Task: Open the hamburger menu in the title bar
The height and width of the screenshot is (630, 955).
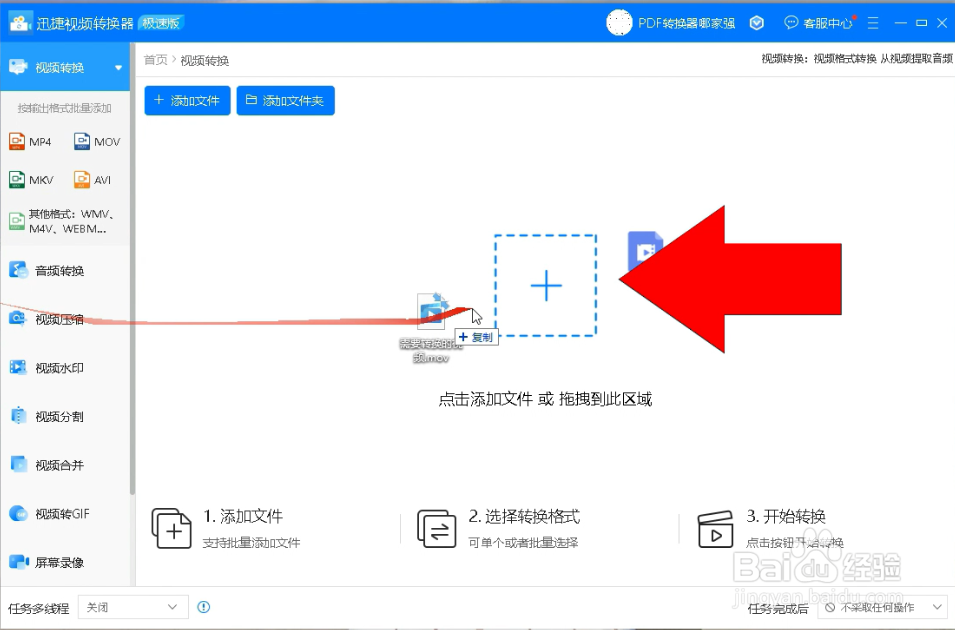Action: tap(873, 22)
